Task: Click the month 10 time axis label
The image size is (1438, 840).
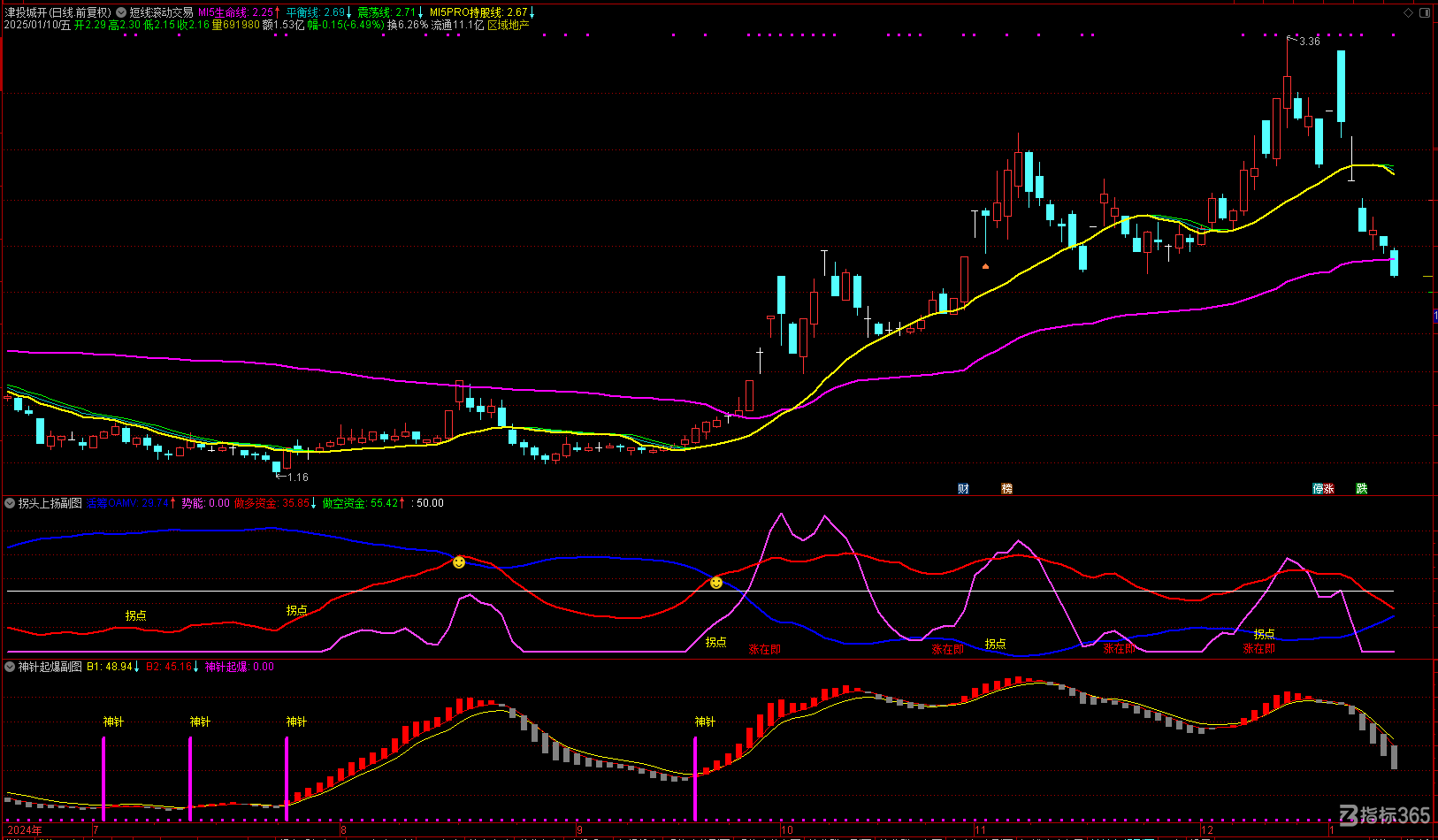Action: pyautogui.click(x=787, y=830)
